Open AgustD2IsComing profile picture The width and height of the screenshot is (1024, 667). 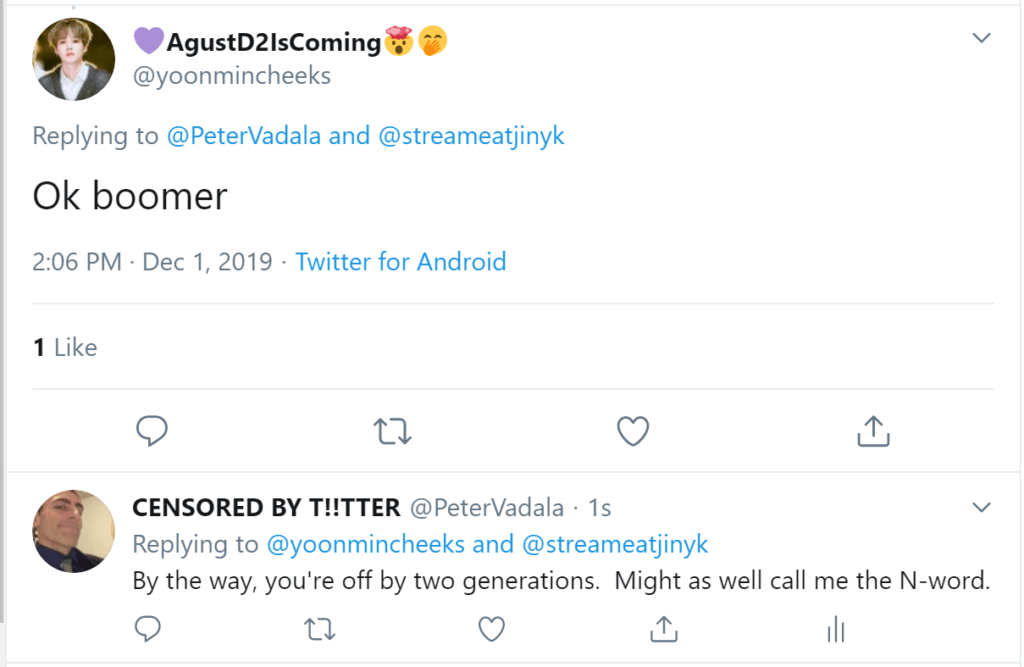[74, 59]
